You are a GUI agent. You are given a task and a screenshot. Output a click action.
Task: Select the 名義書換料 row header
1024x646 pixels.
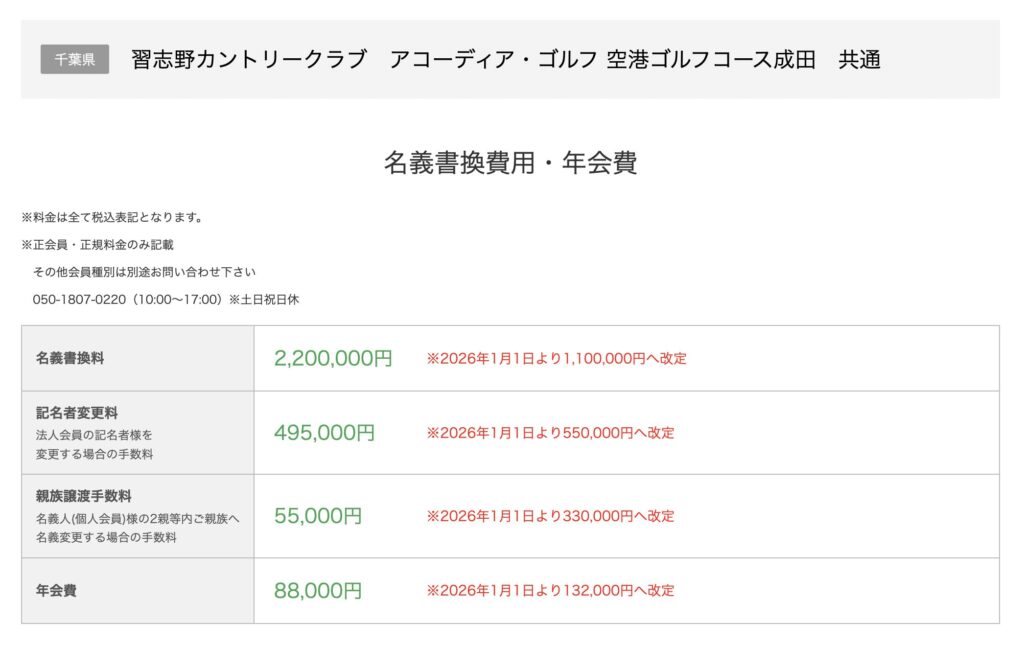[70, 358]
